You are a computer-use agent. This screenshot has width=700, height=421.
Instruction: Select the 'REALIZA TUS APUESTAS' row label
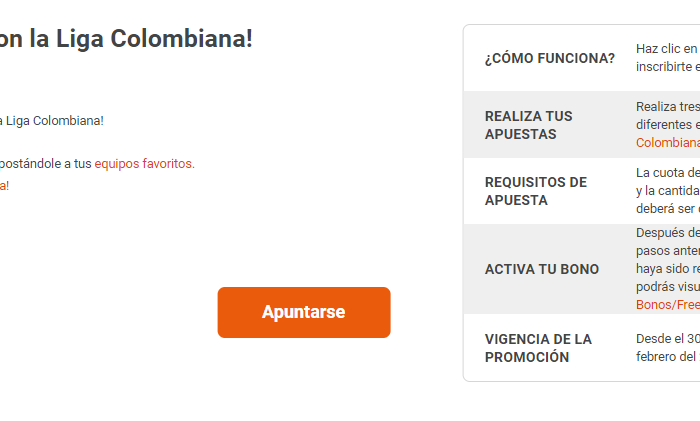point(529,125)
